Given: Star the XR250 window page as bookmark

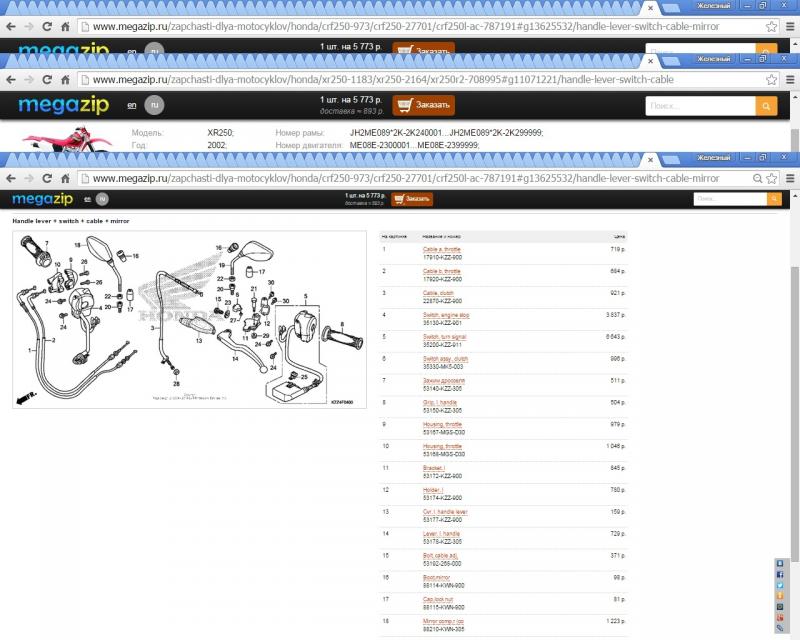Looking at the screenshot, I should click(x=771, y=80).
